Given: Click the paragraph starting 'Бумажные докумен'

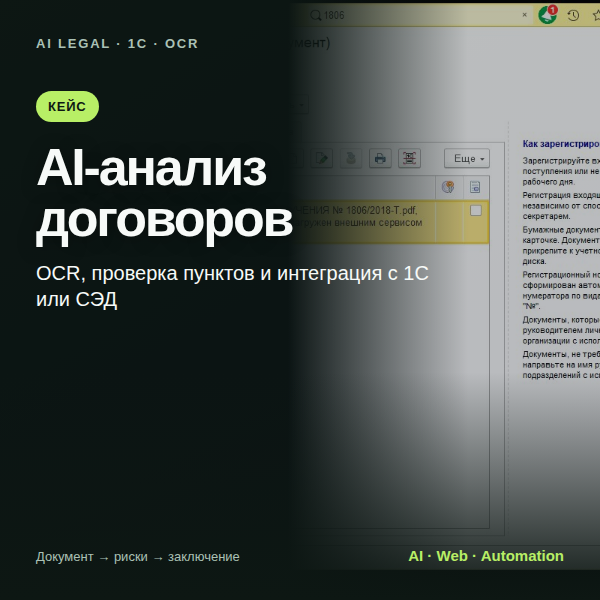Looking at the screenshot, I should point(561,246).
